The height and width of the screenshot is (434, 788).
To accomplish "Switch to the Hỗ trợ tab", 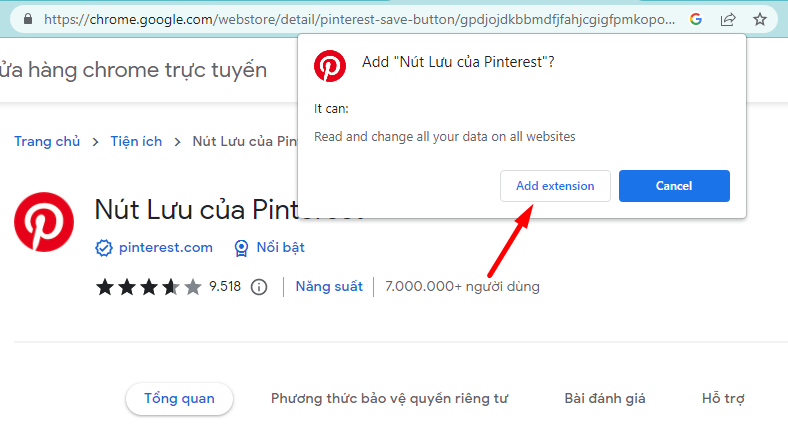I will coord(723,398).
